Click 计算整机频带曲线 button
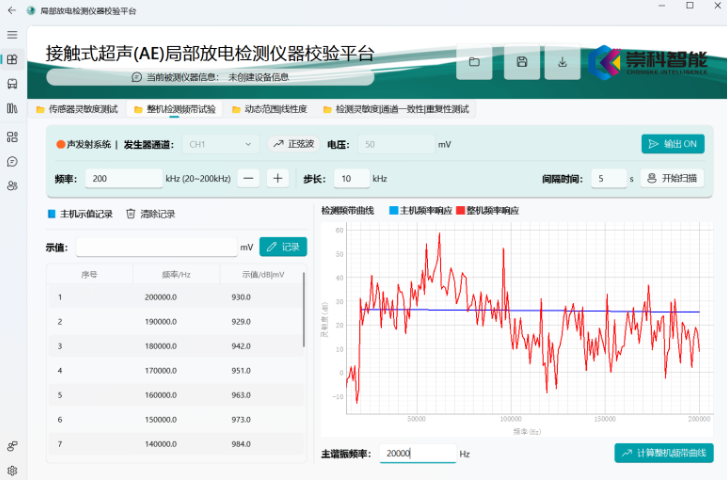Screen dimensions: 727x480 pyautogui.click(x=664, y=453)
